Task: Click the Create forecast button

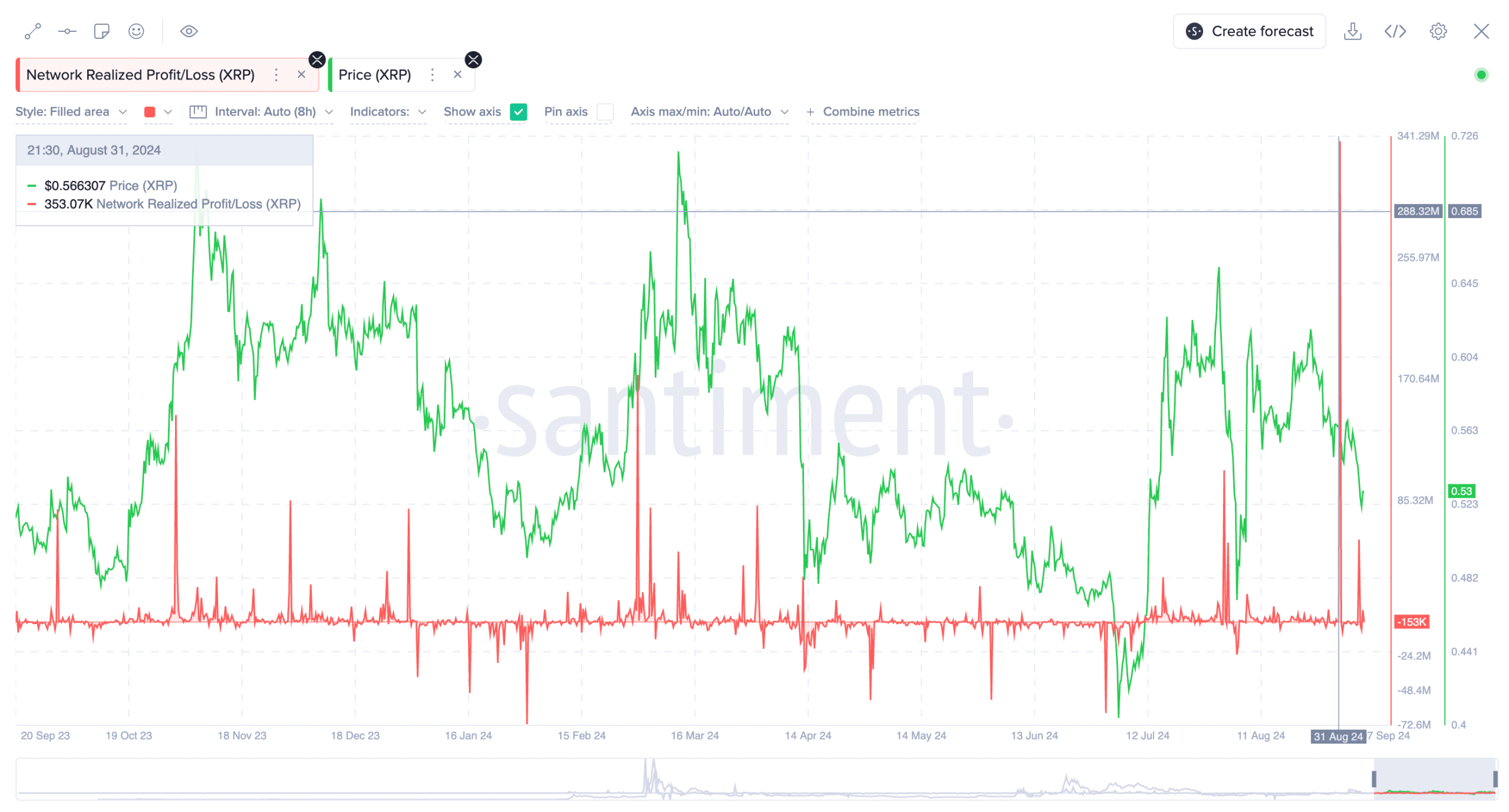Action: coord(1249,31)
